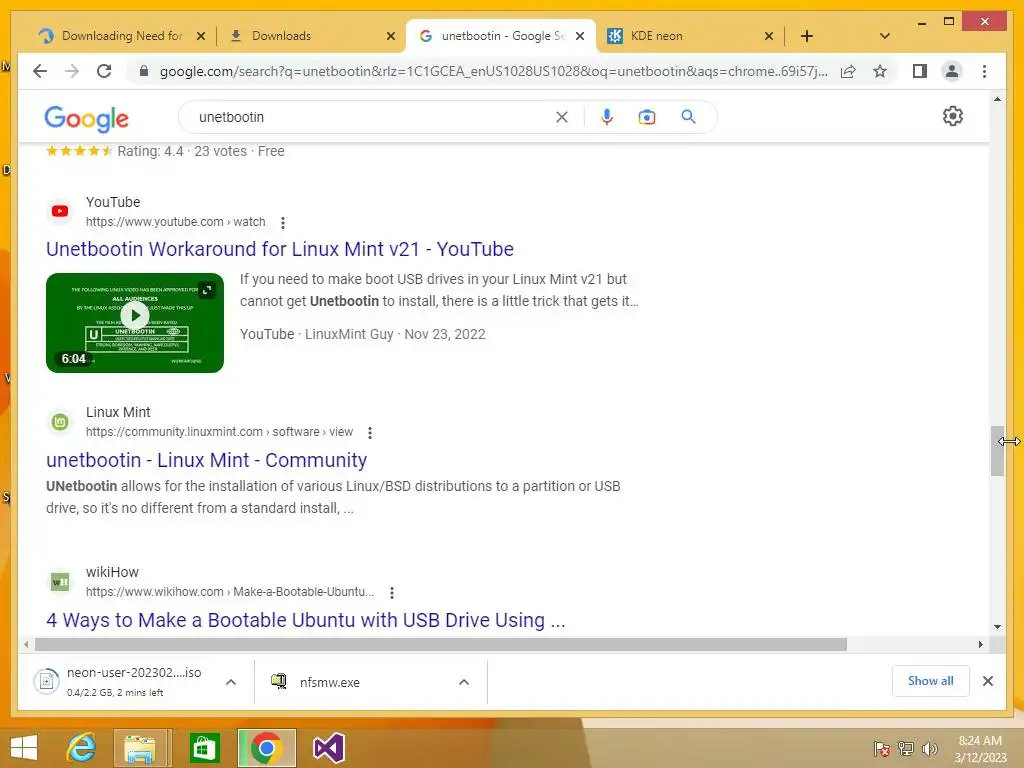This screenshot has height=768, width=1024.
Task: Open the Action Center flag icon
Action: (881, 749)
